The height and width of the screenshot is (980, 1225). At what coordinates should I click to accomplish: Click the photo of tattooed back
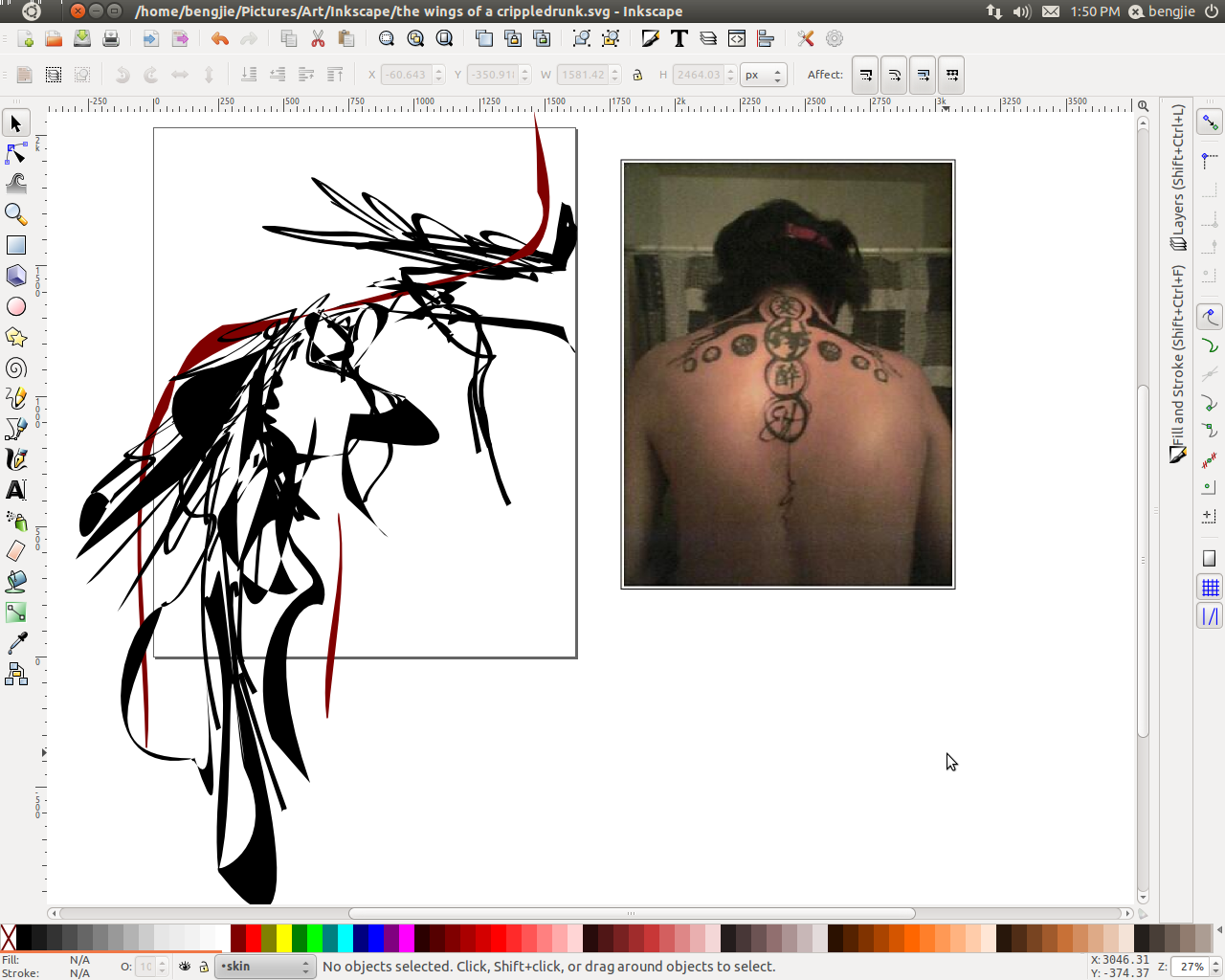pos(788,374)
